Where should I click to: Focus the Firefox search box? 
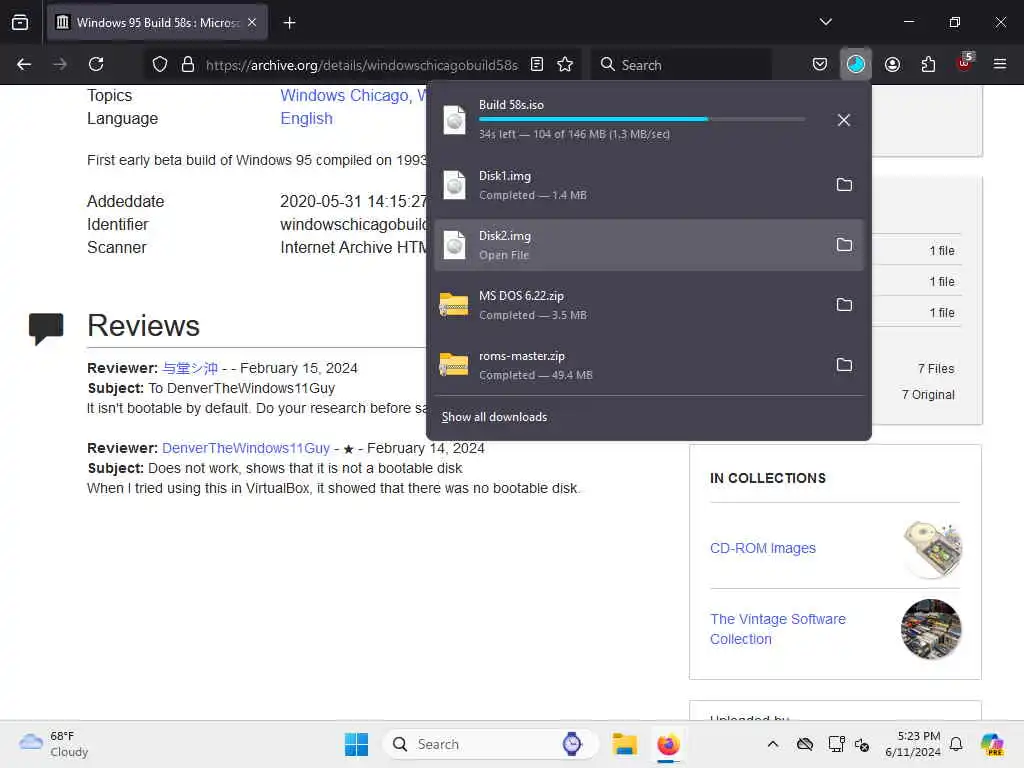coord(682,64)
